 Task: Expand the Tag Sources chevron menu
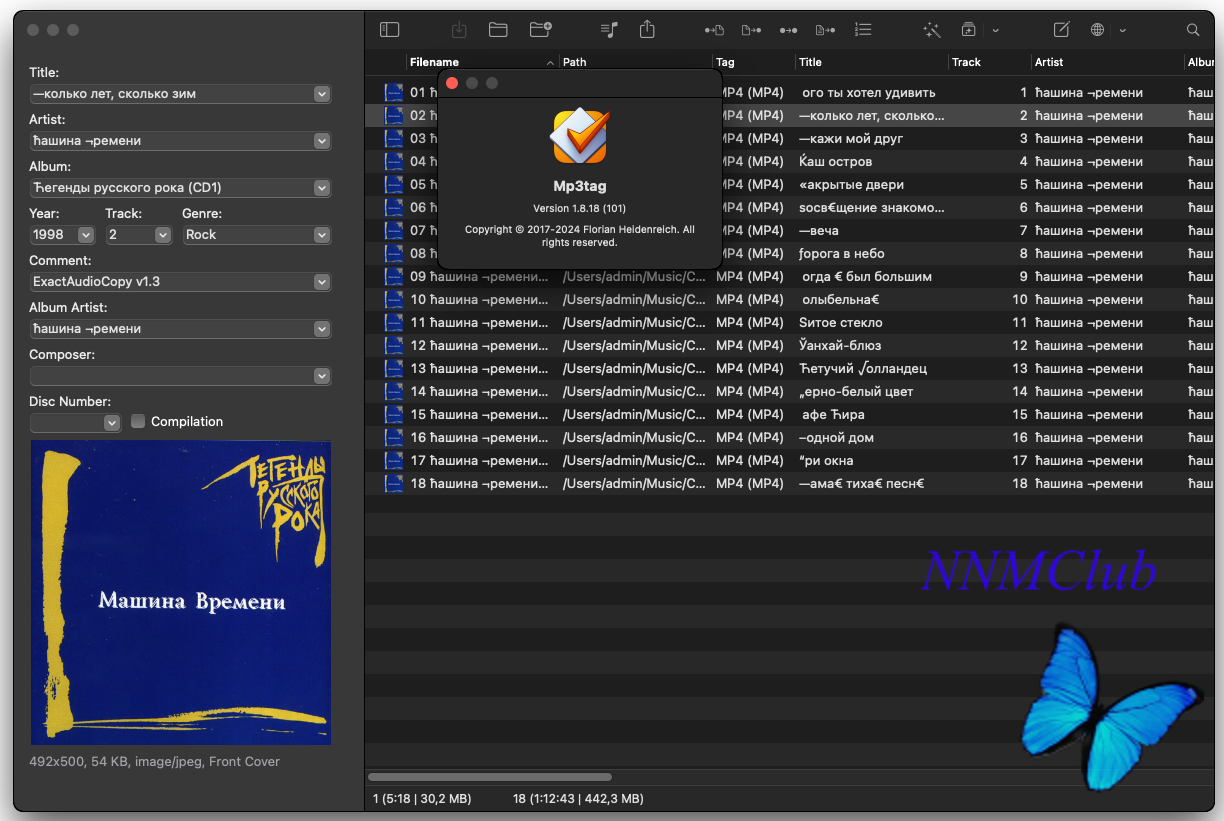tap(1123, 31)
